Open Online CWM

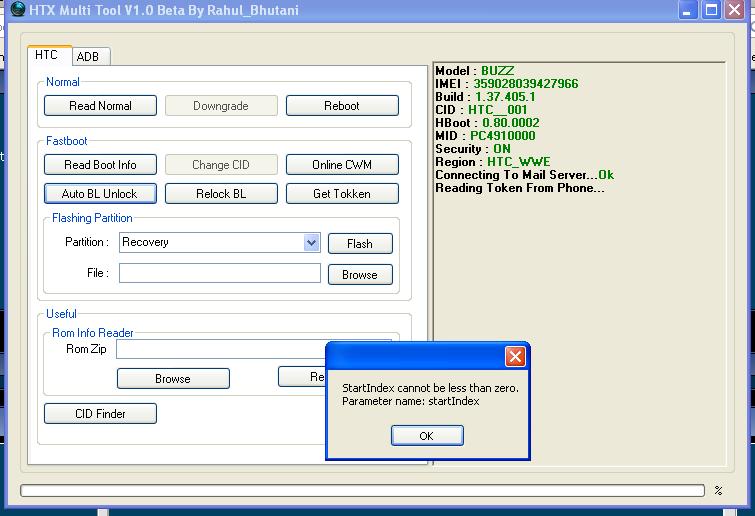tap(342, 165)
